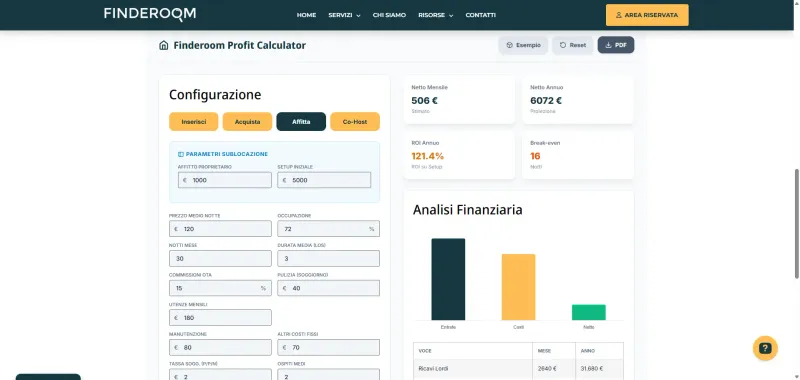Screen dimensions: 800x380
Task: Edit the Setup Iniziale field
Action: 324,180
